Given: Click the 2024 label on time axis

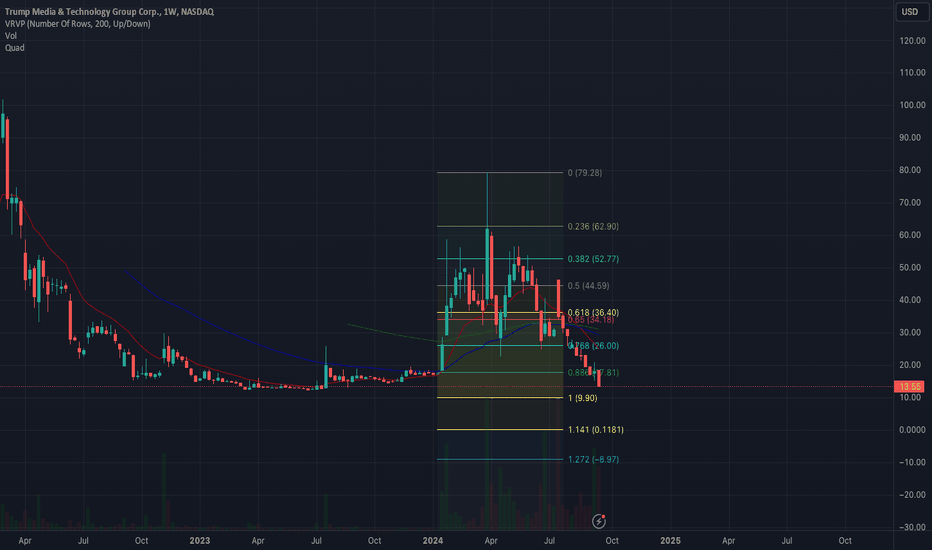Looking at the screenshot, I should [x=433, y=540].
